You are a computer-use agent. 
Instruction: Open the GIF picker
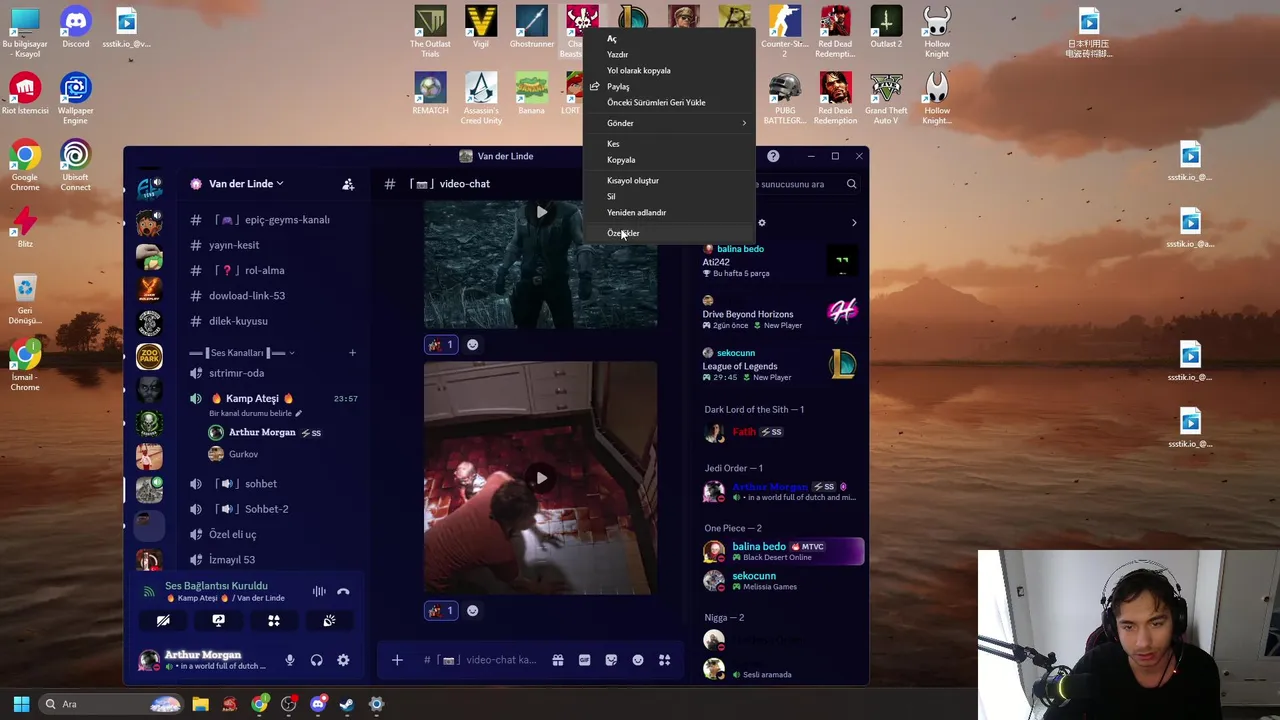[x=584, y=660]
